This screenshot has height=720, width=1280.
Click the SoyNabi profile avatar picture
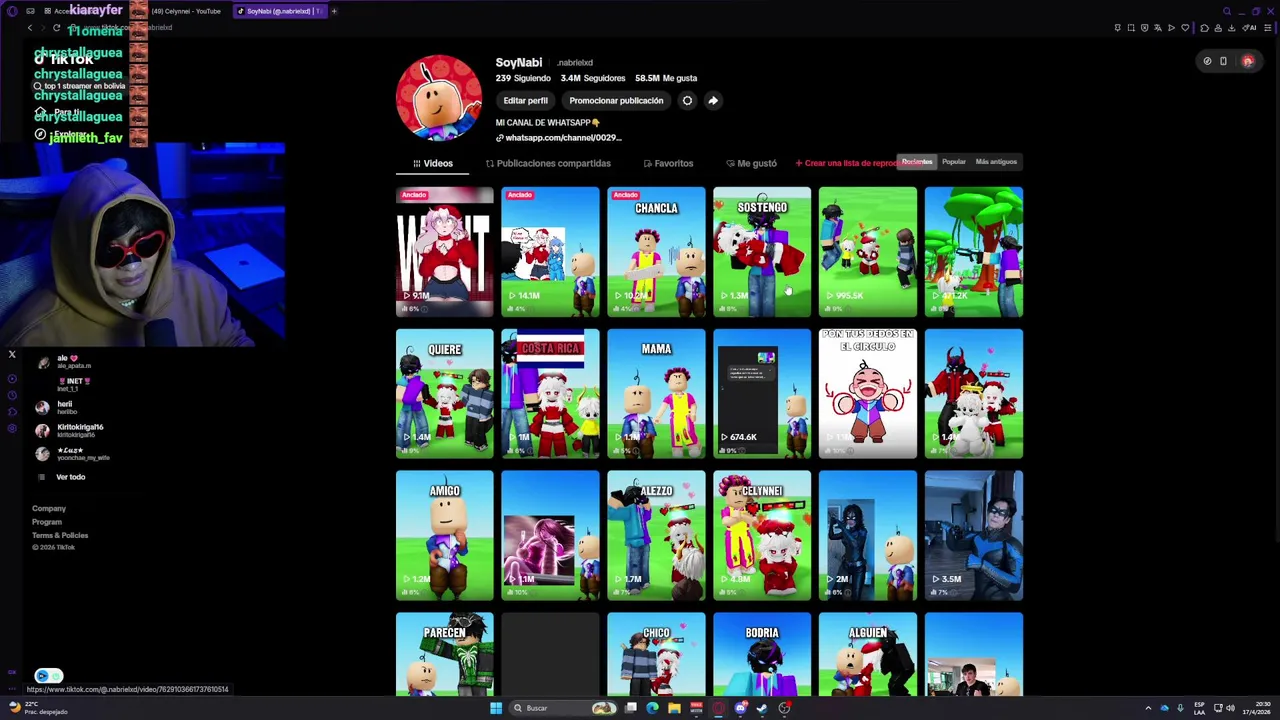[439, 98]
